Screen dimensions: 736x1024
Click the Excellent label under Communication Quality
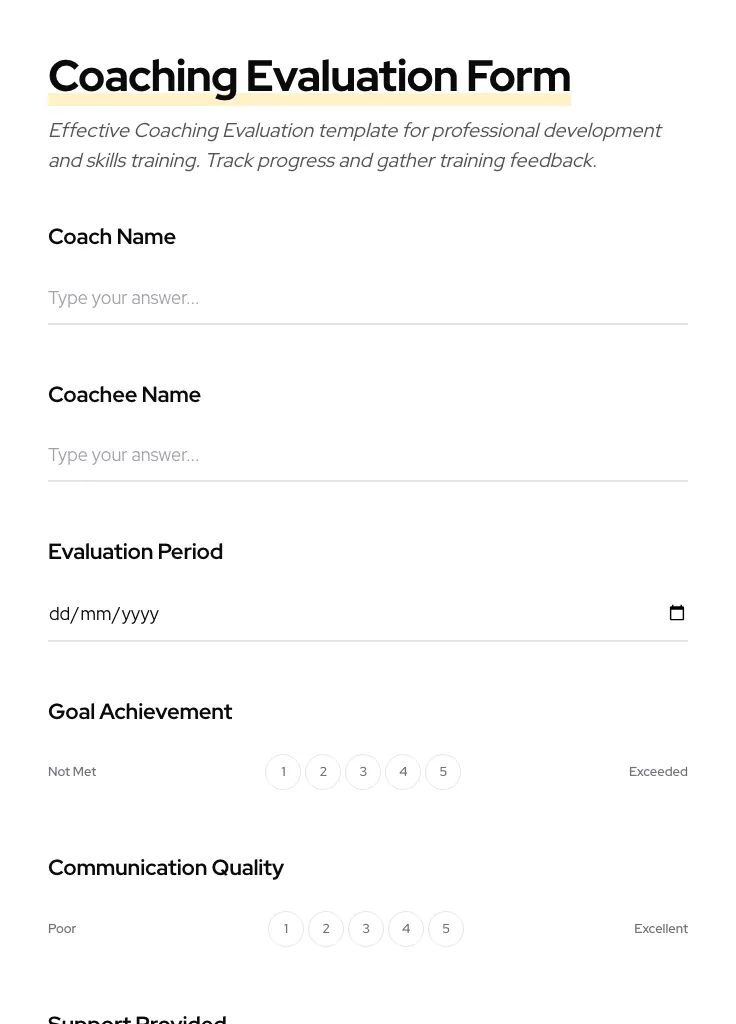(661, 928)
